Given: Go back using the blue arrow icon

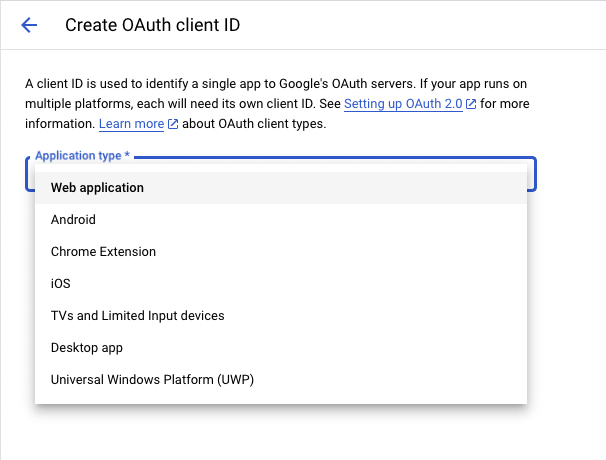Looking at the screenshot, I should [x=29, y=25].
